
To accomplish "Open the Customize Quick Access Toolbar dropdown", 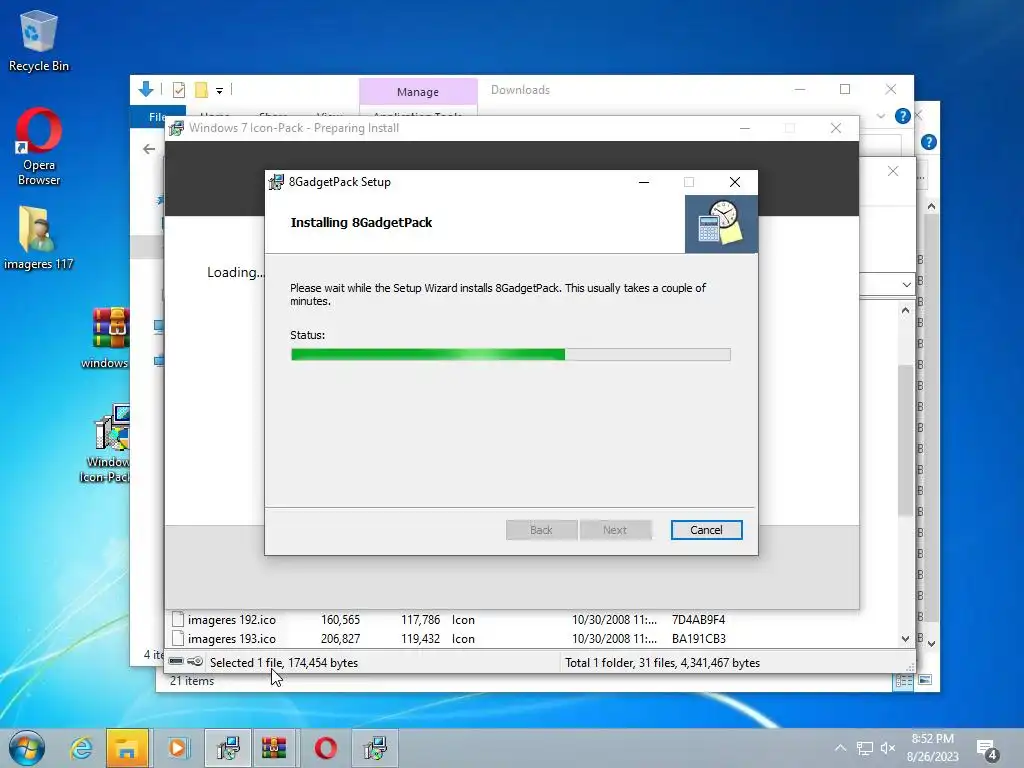I will (219, 90).
